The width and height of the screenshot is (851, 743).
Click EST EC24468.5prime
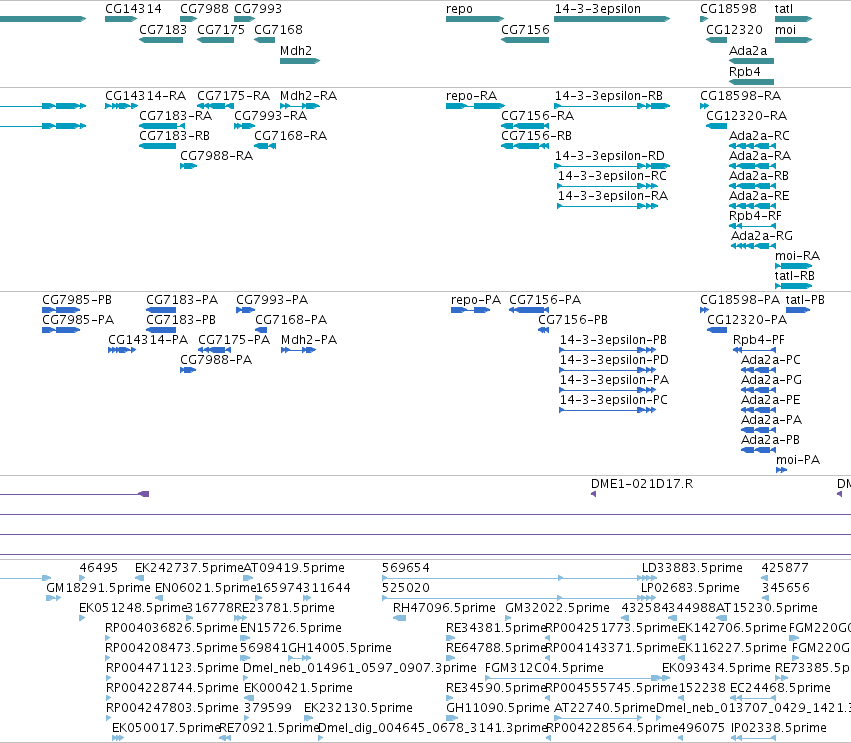point(780,688)
